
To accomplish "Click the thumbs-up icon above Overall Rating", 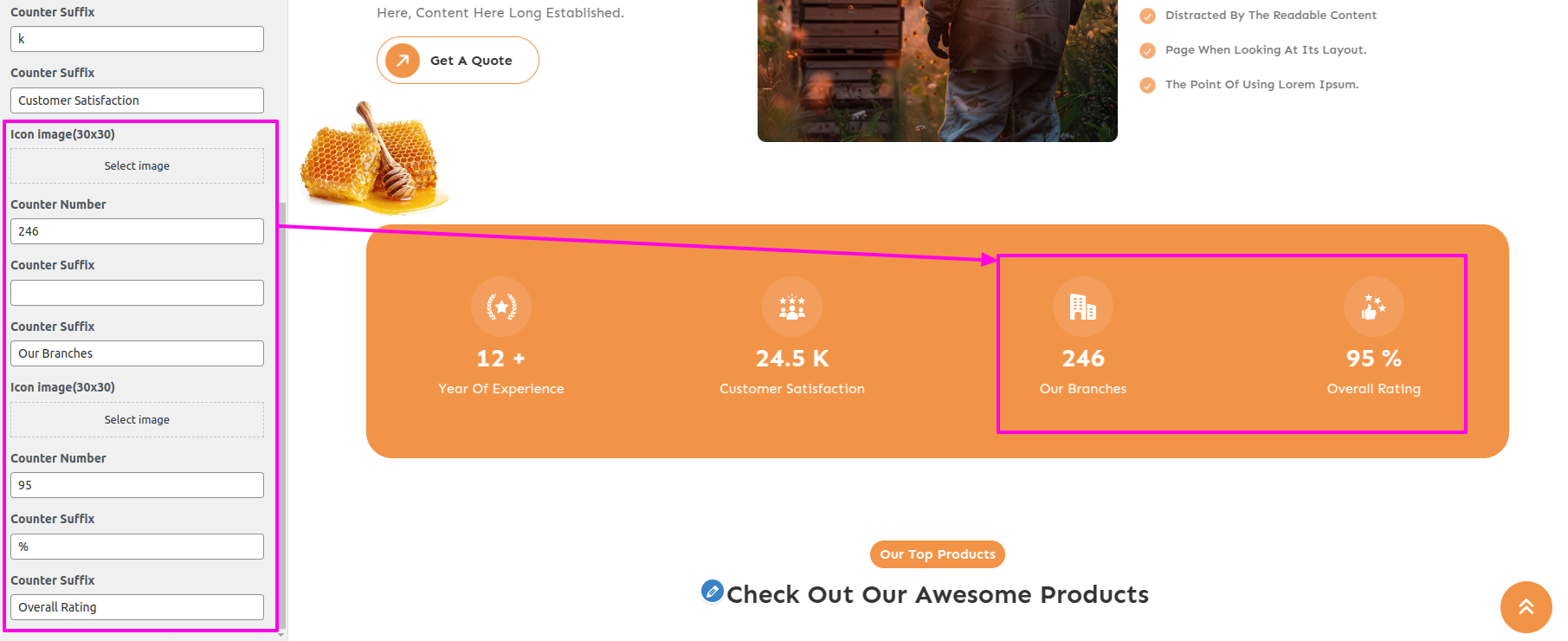I will [x=1374, y=307].
